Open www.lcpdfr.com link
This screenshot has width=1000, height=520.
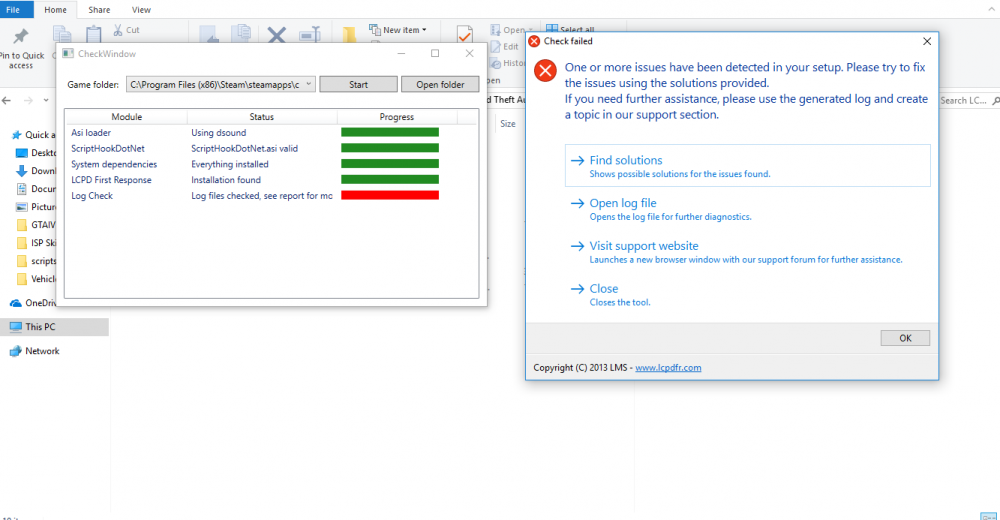(668, 368)
